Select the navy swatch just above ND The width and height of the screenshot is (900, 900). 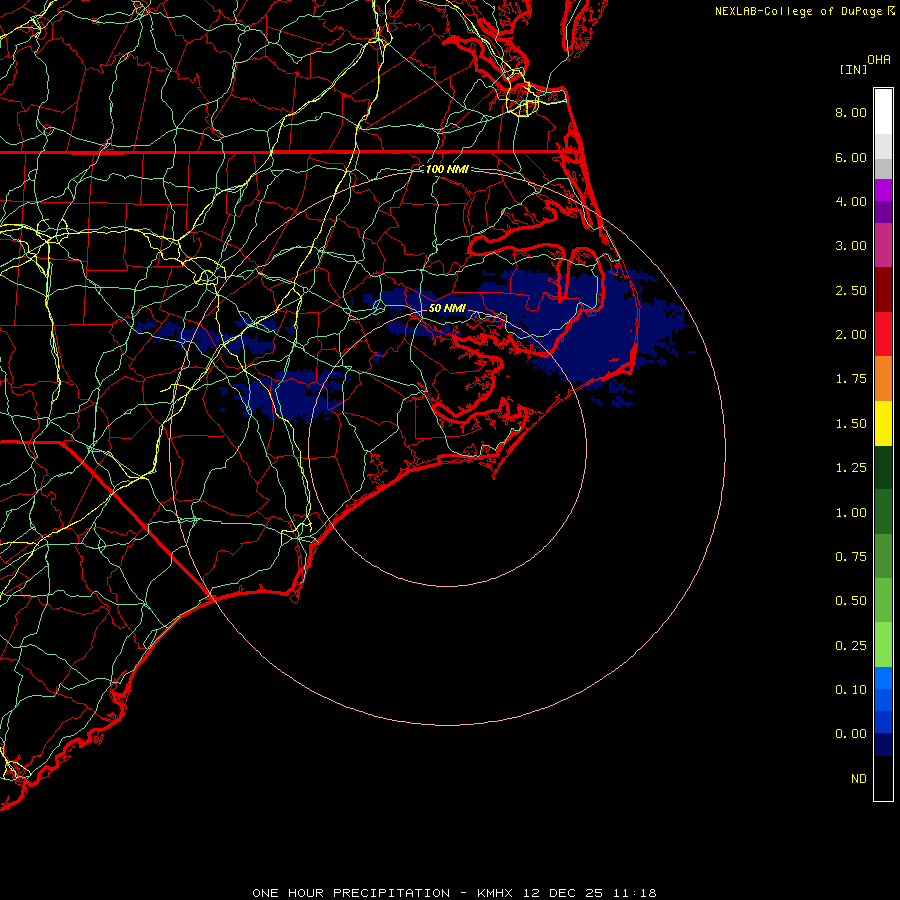(x=883, y=745)
